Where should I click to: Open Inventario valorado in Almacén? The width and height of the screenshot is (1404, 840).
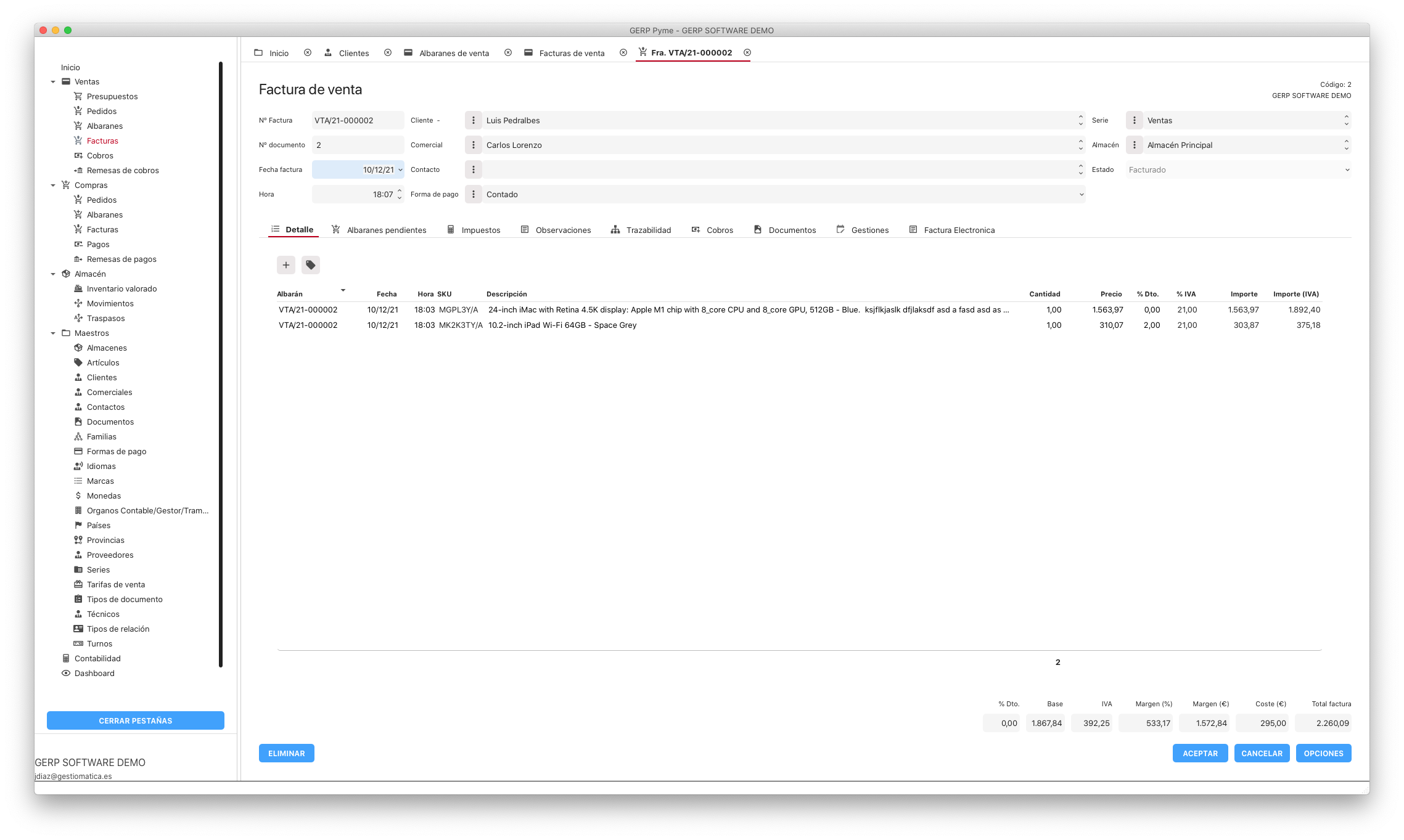(121, 288)
